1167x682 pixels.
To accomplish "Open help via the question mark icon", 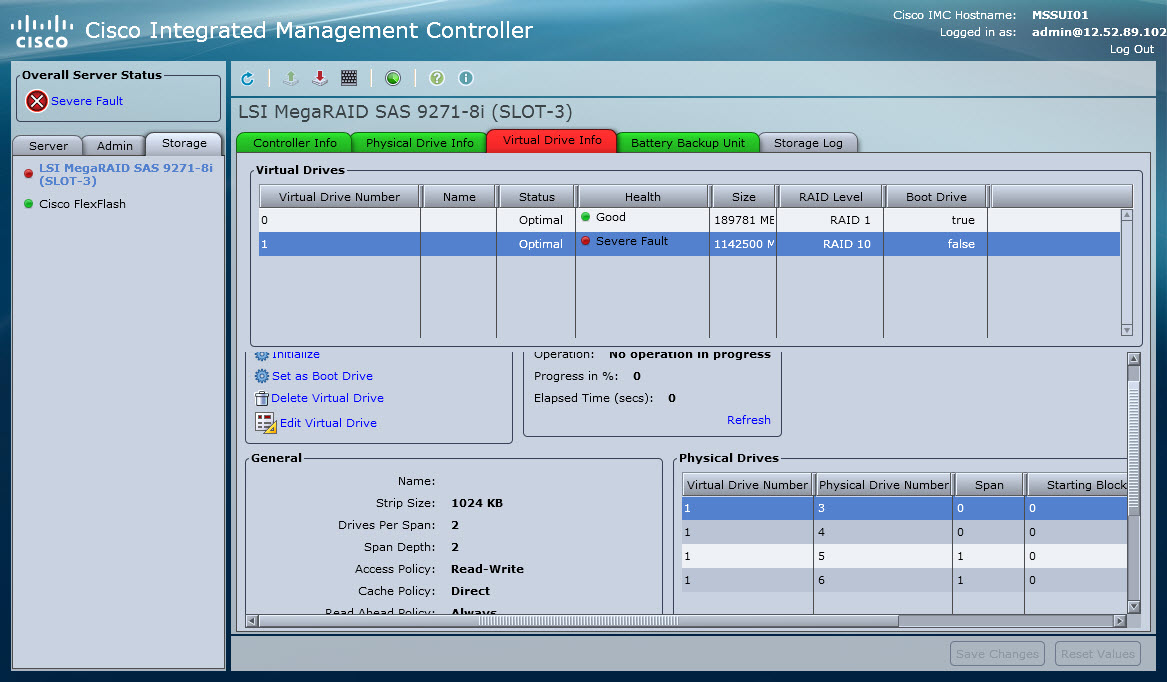I will point(437,78).
